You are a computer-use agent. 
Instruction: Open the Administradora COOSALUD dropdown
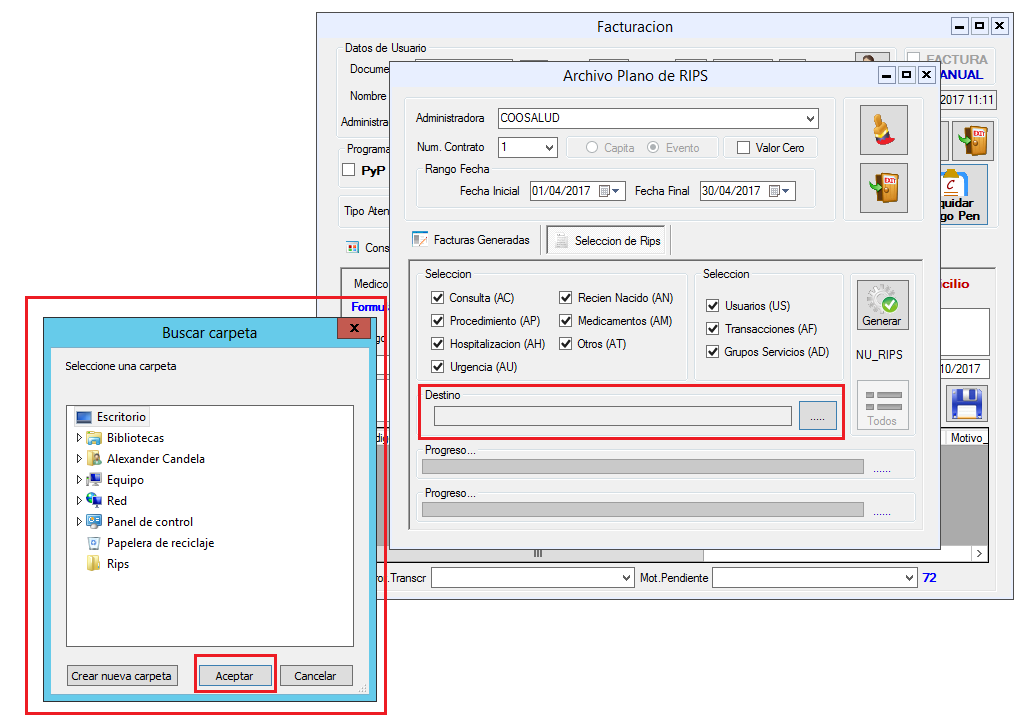click(x=809, y=118)
